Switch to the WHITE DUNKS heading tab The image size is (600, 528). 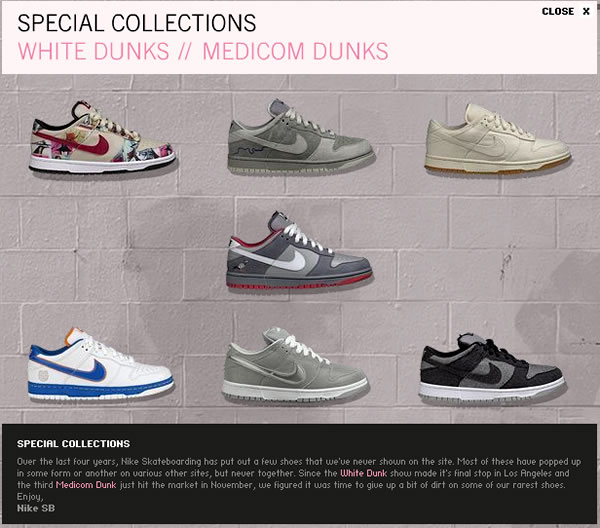pyautogui.click(x=93, y=51)
